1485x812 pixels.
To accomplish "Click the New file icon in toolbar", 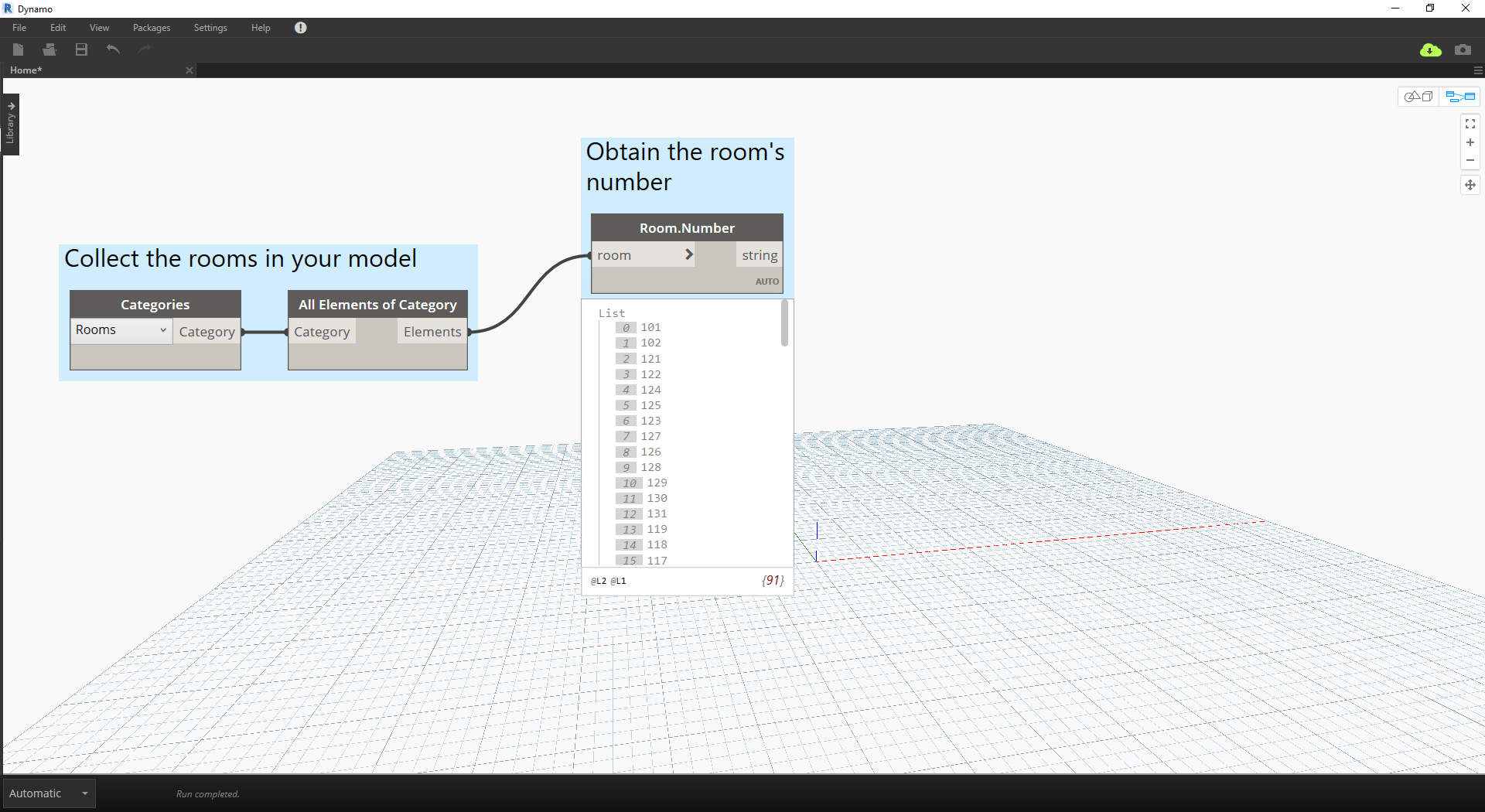I will point(19,49).
